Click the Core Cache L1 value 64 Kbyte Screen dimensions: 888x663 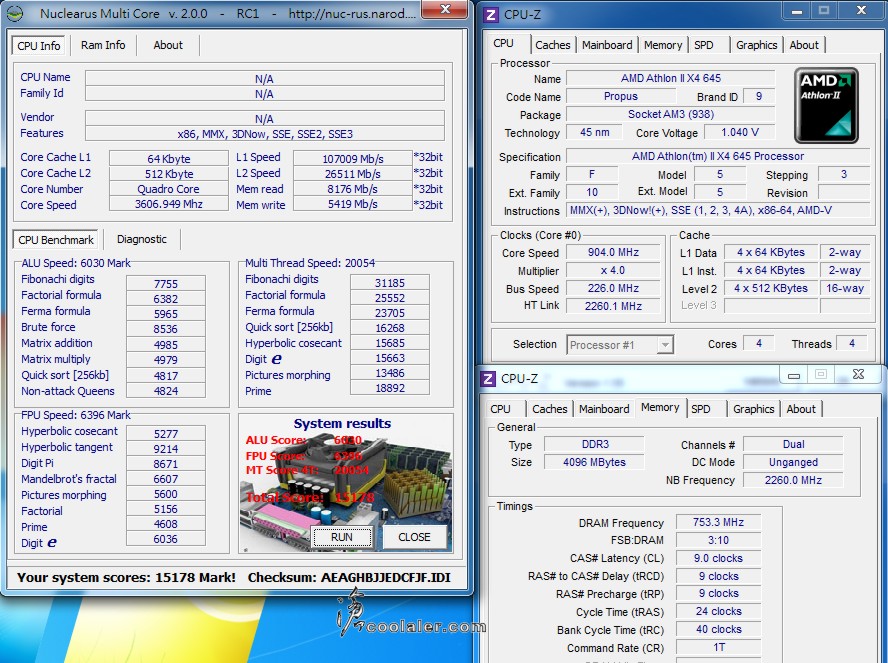pyautogui.click(x=169, y=159)
